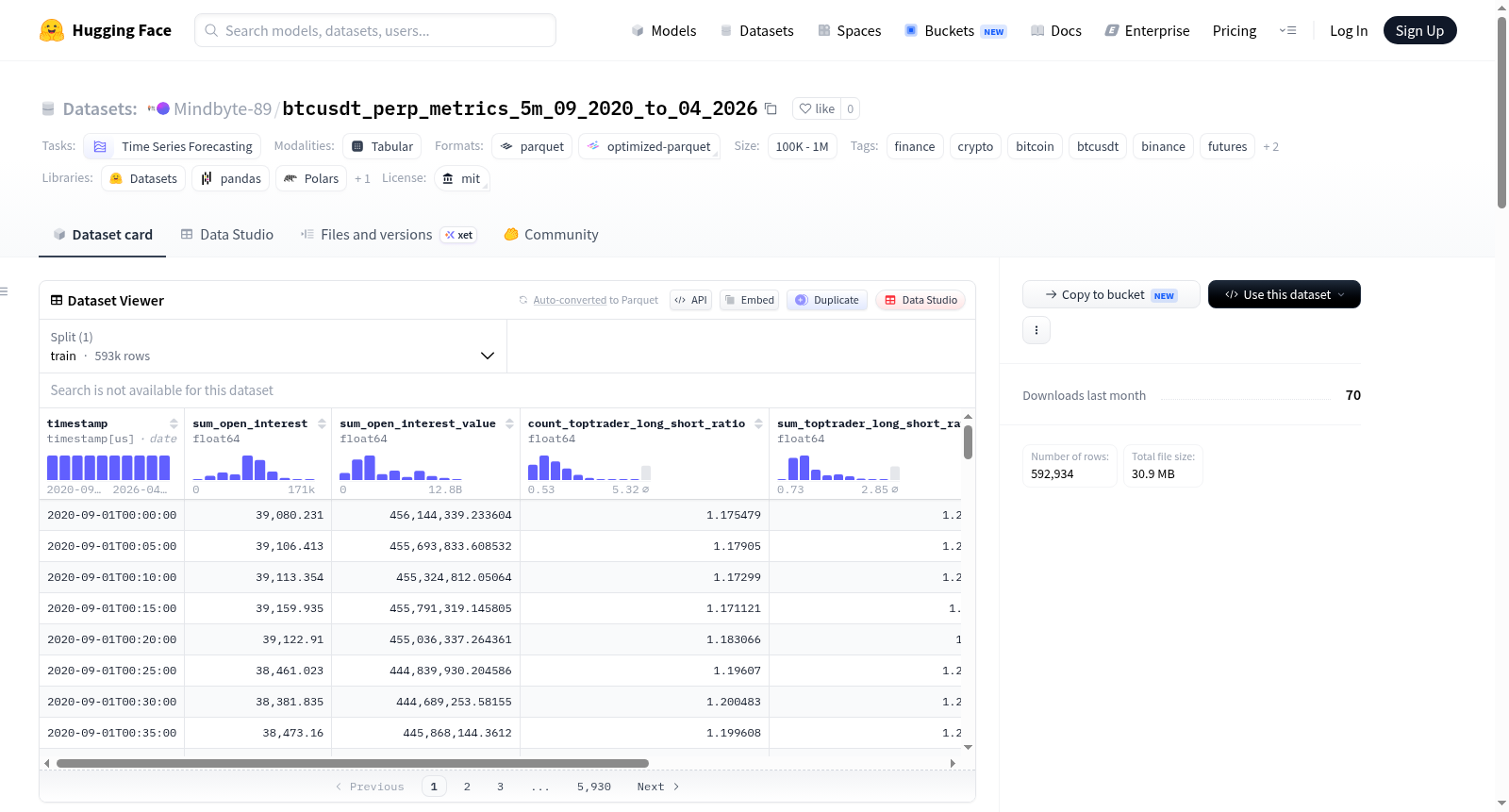Switch to the Data Studio tab
Screen dimensions: 1509x812
pyautogui.click(x=227, y=235)
